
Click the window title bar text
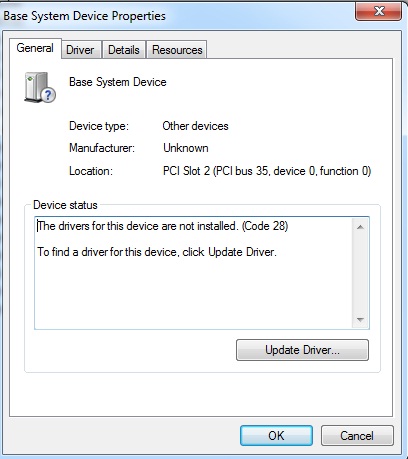[x=84, y=16]
